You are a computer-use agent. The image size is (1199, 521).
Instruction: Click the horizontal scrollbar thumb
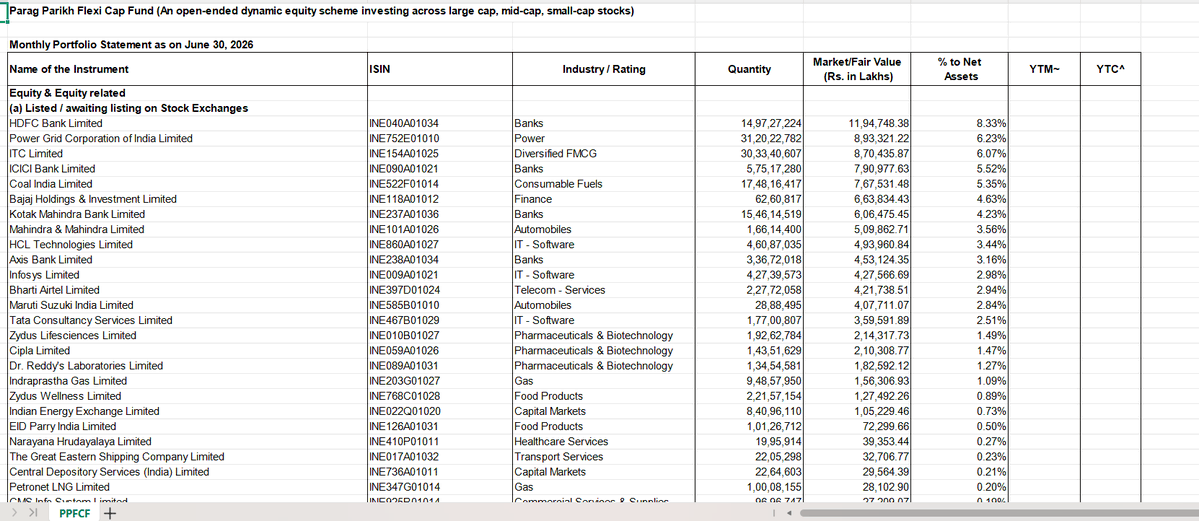click(x=999, y=513)
